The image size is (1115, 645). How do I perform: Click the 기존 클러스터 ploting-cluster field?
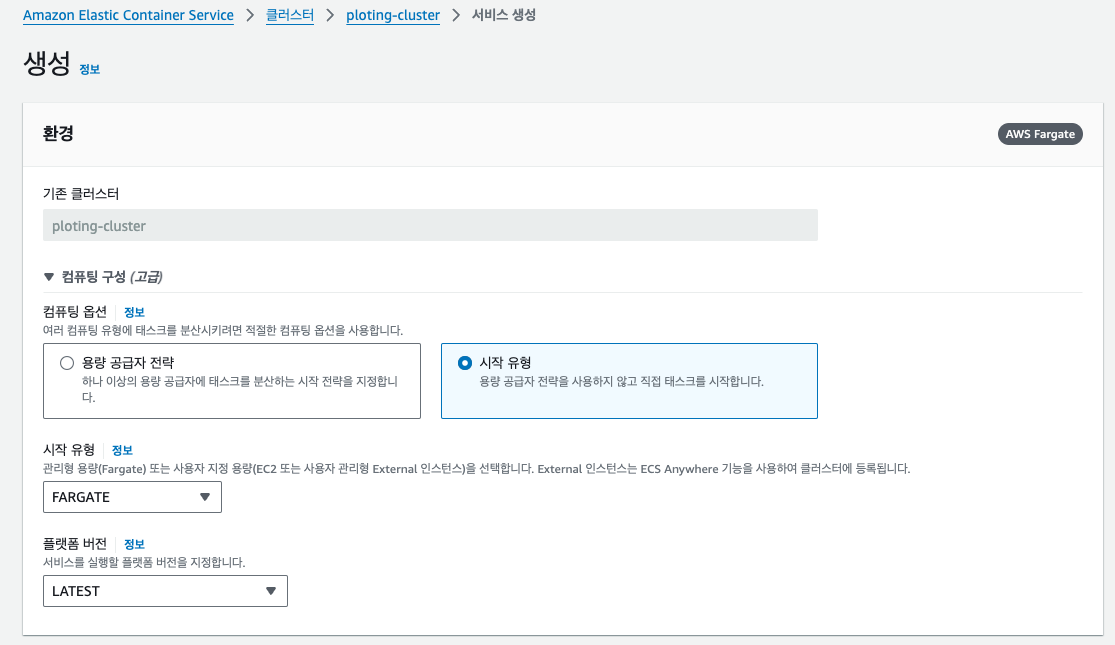coord(430,225)
